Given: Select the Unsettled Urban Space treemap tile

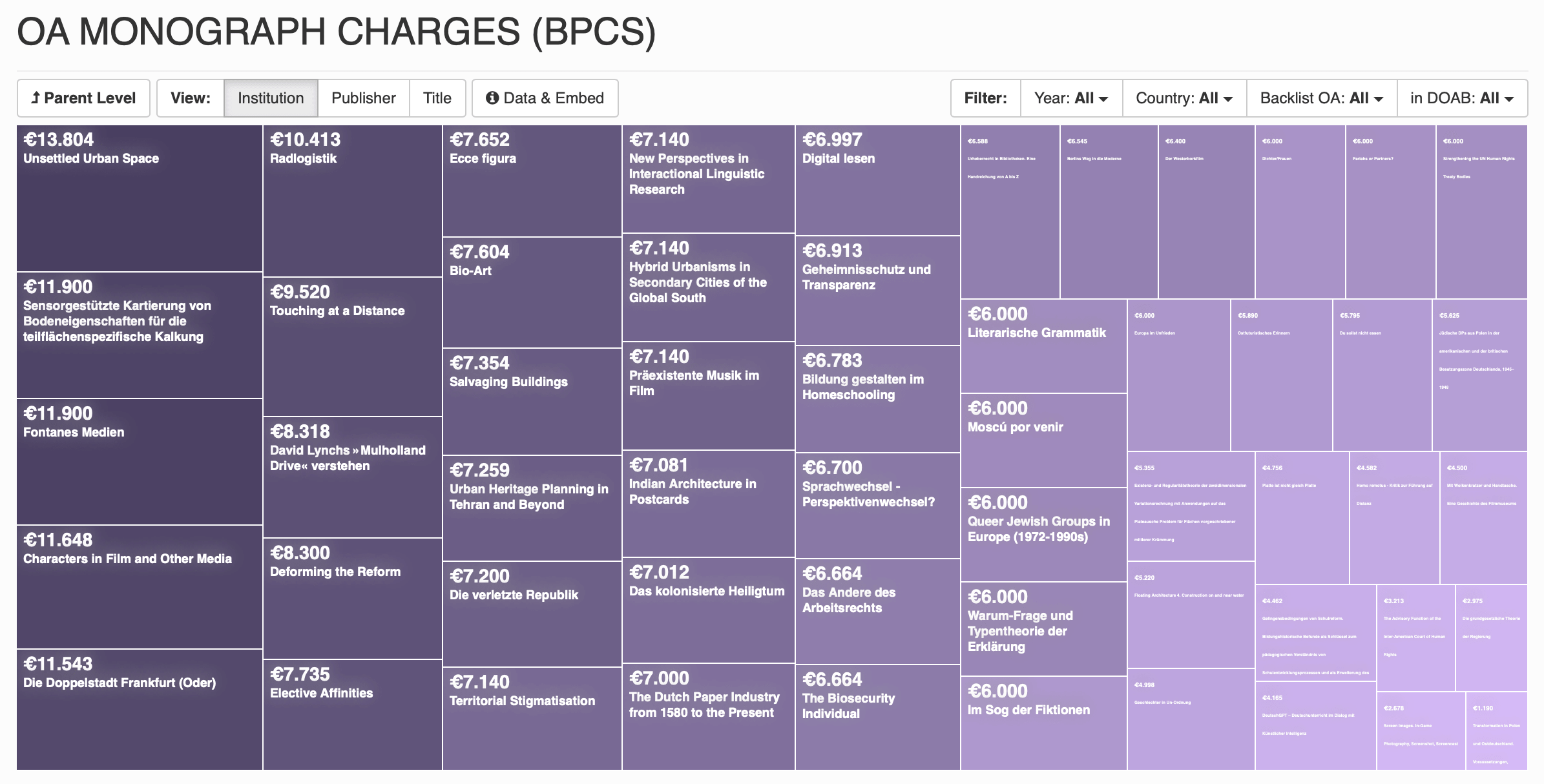Looking at the screenshot, I should pos(140,198).
